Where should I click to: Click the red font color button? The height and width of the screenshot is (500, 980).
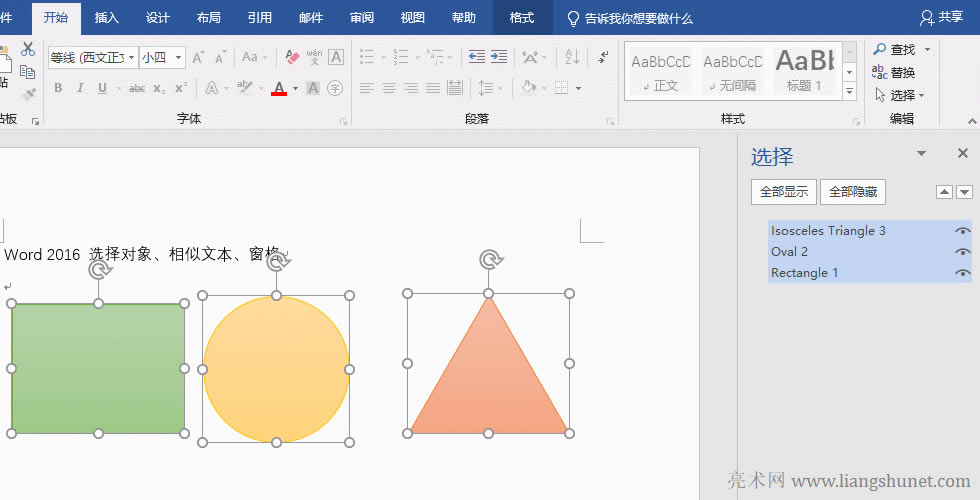[278, 88]
